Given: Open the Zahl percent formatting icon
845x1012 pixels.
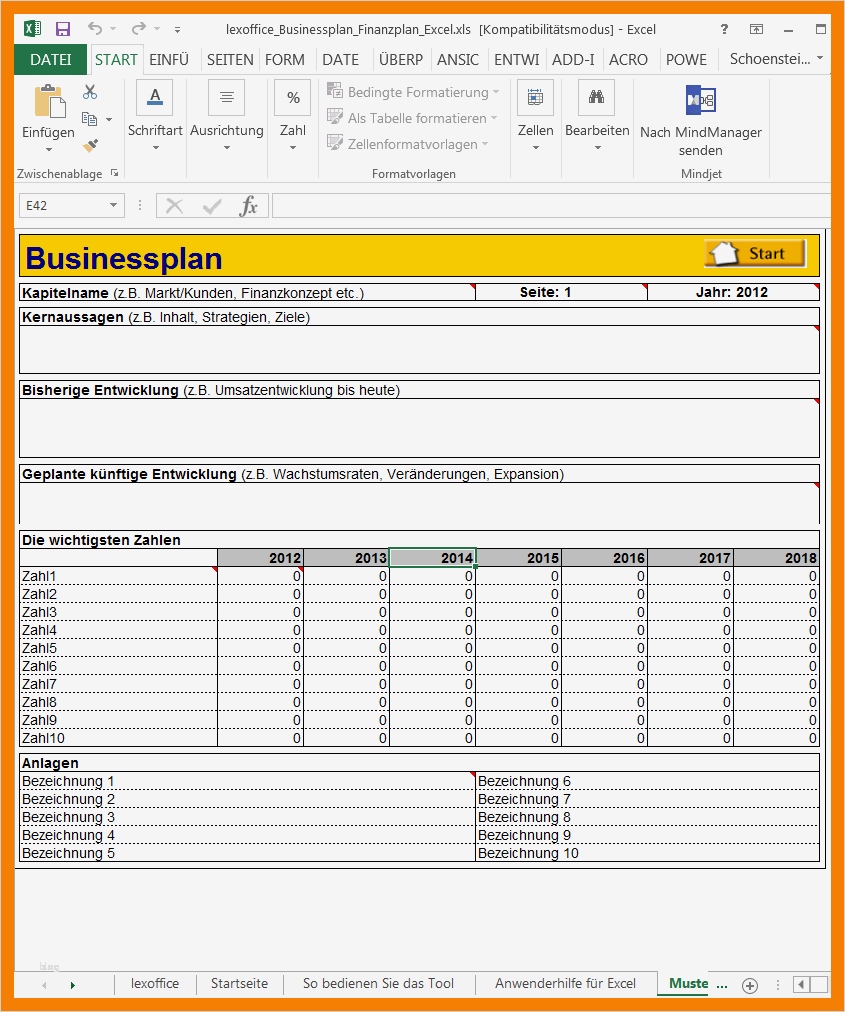Looking at the screenshot, I should click(x=292, y=97).
